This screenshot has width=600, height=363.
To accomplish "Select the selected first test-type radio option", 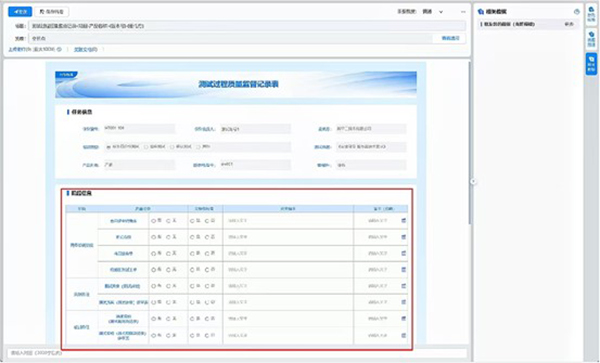I will [108, 147].
